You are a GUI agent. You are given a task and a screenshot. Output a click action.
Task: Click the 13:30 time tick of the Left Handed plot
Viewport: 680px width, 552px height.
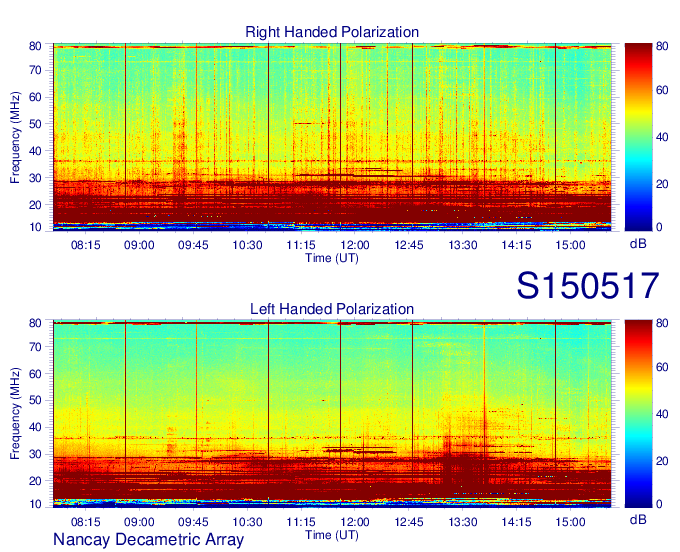(x=463, y=522)
